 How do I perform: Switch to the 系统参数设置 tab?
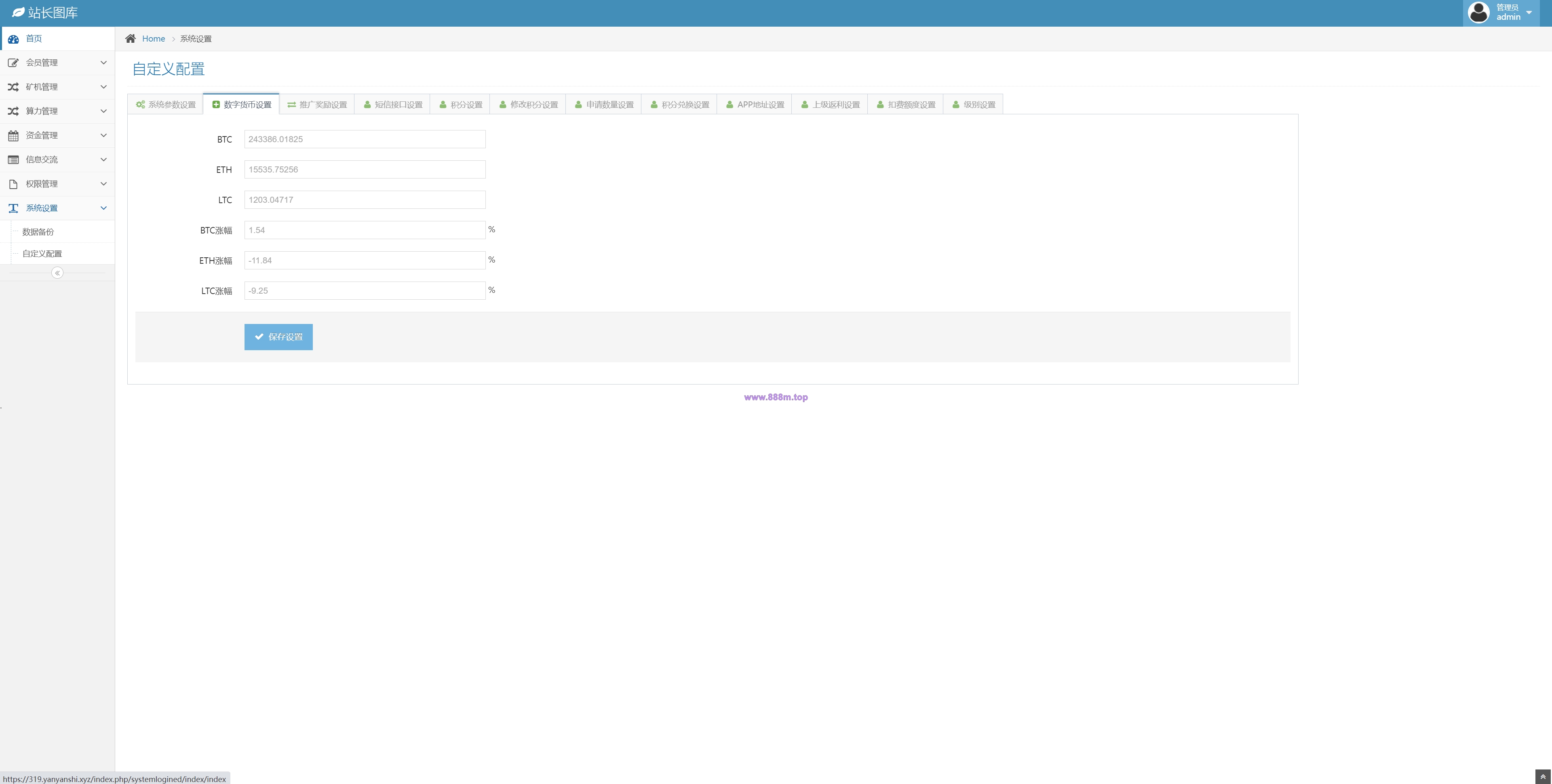point(166,104)
